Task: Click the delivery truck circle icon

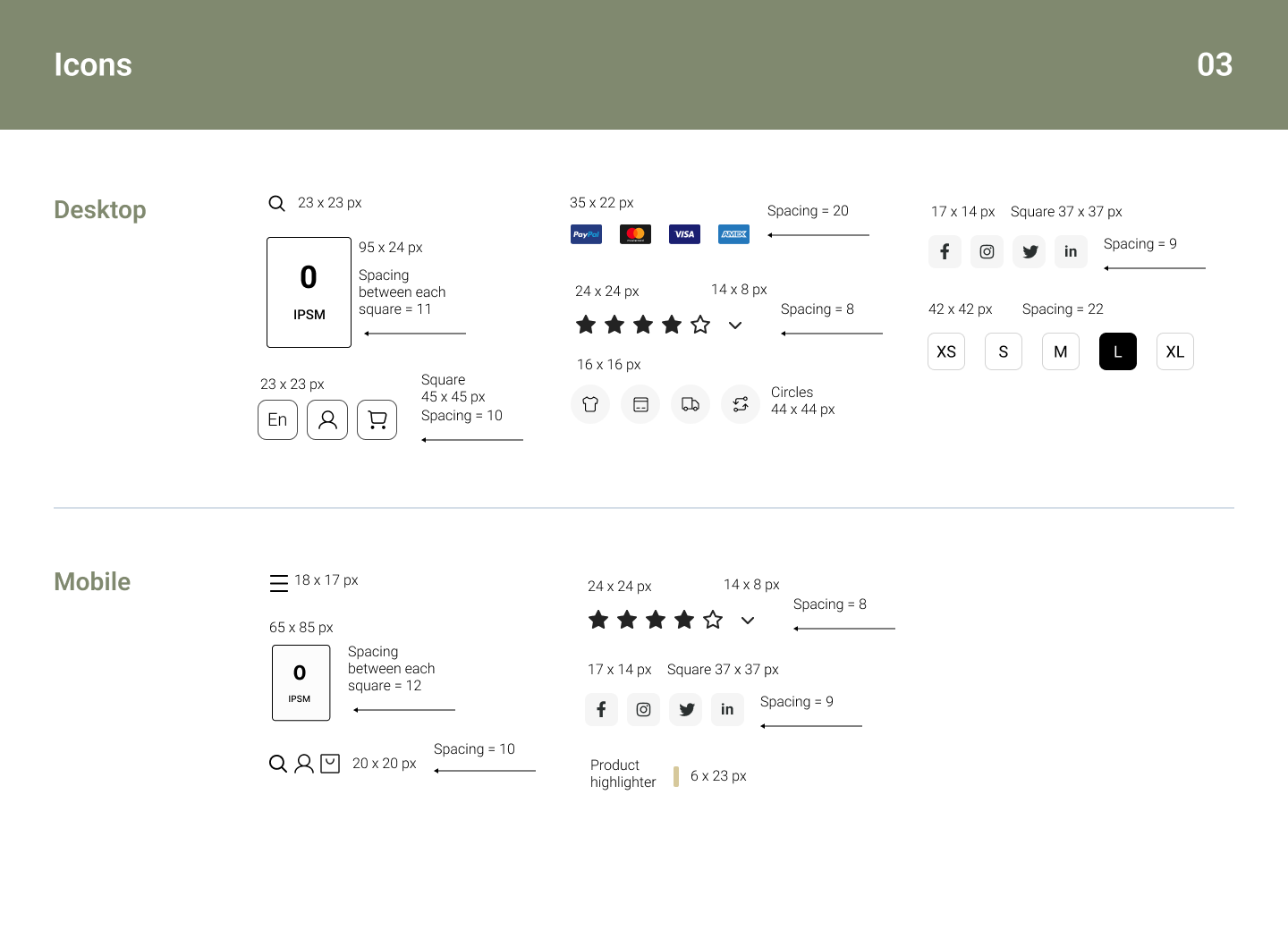Action: [691, 404]
